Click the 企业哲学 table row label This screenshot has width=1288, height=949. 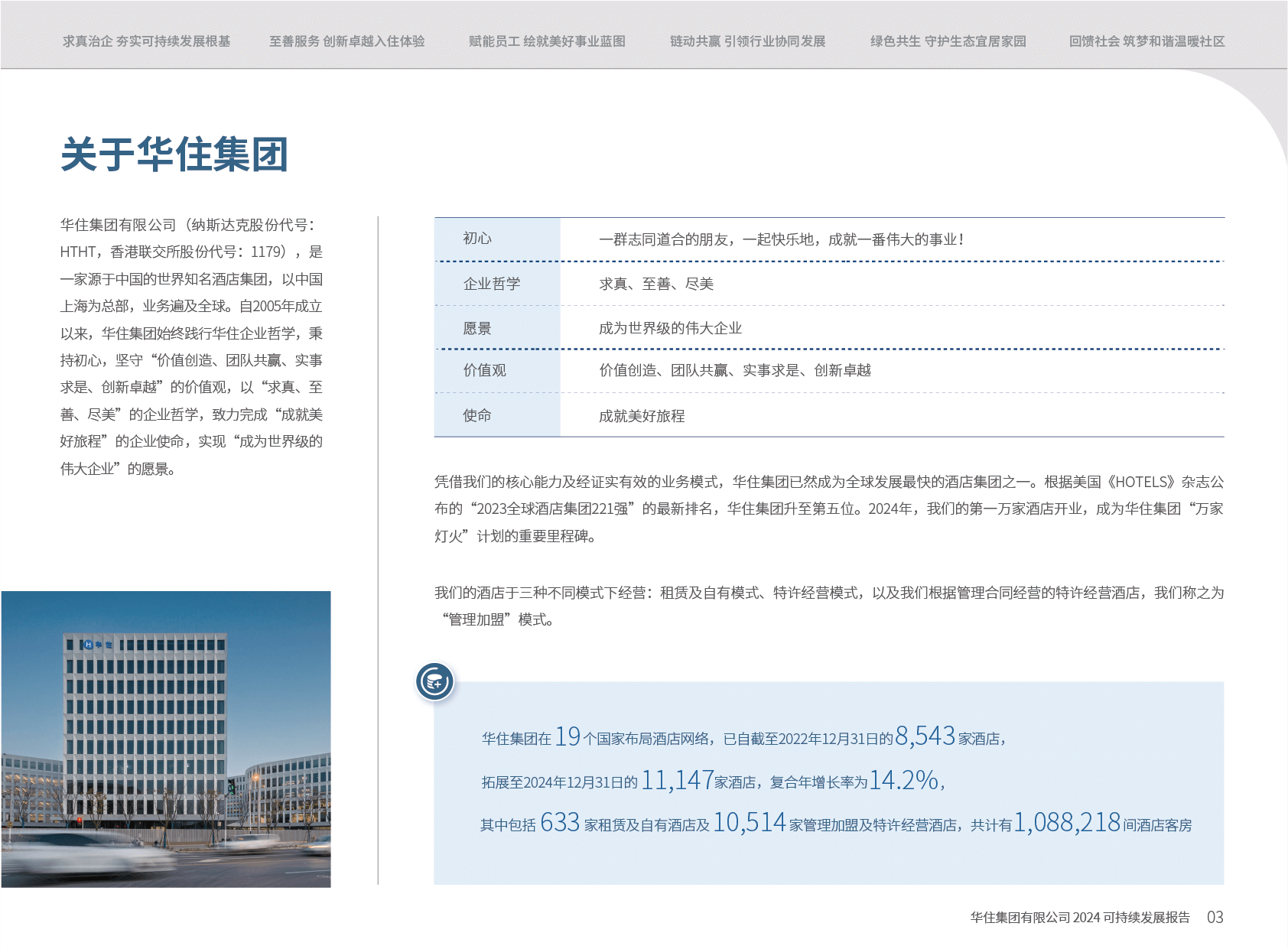[x=492, y=284]
